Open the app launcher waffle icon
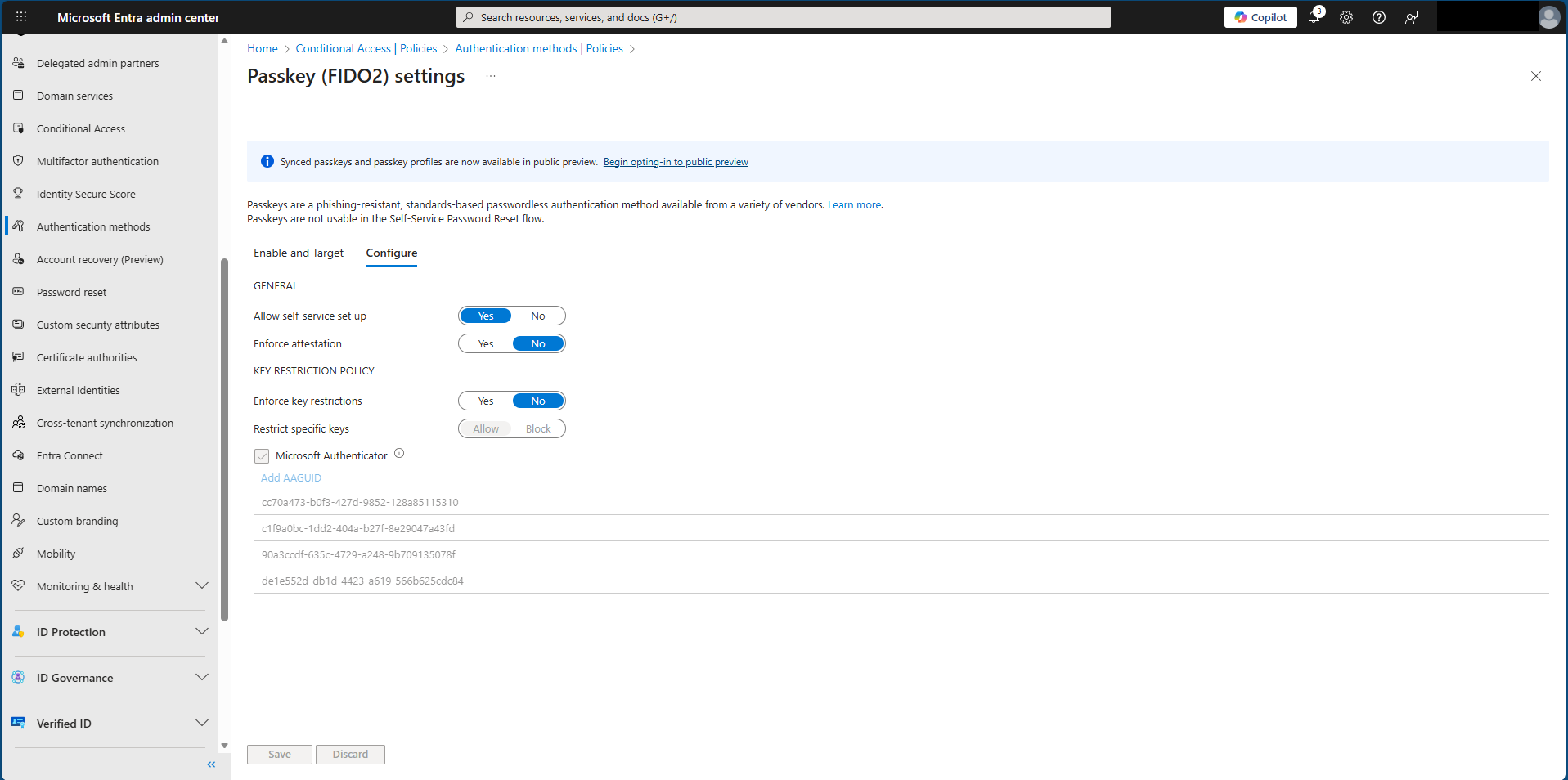The width and height of the screenshot is (1568, 780). [21, 17]
